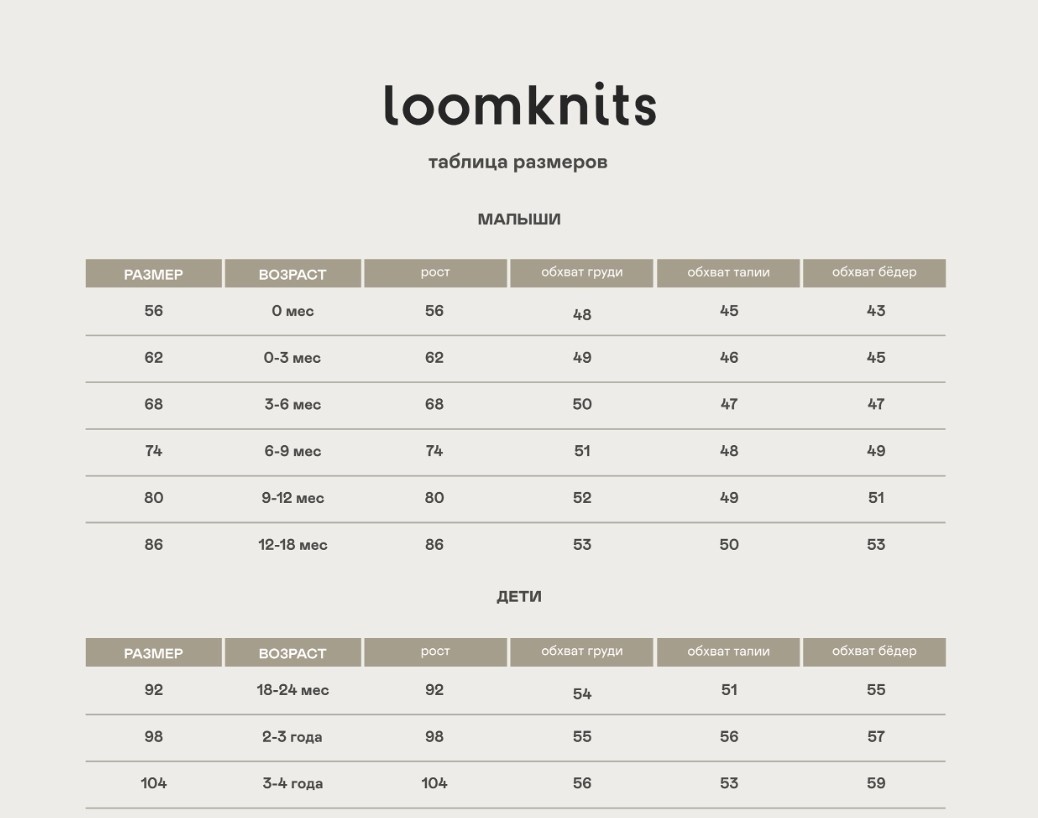Select the '0 мес' age cell

tap(293, 311)
